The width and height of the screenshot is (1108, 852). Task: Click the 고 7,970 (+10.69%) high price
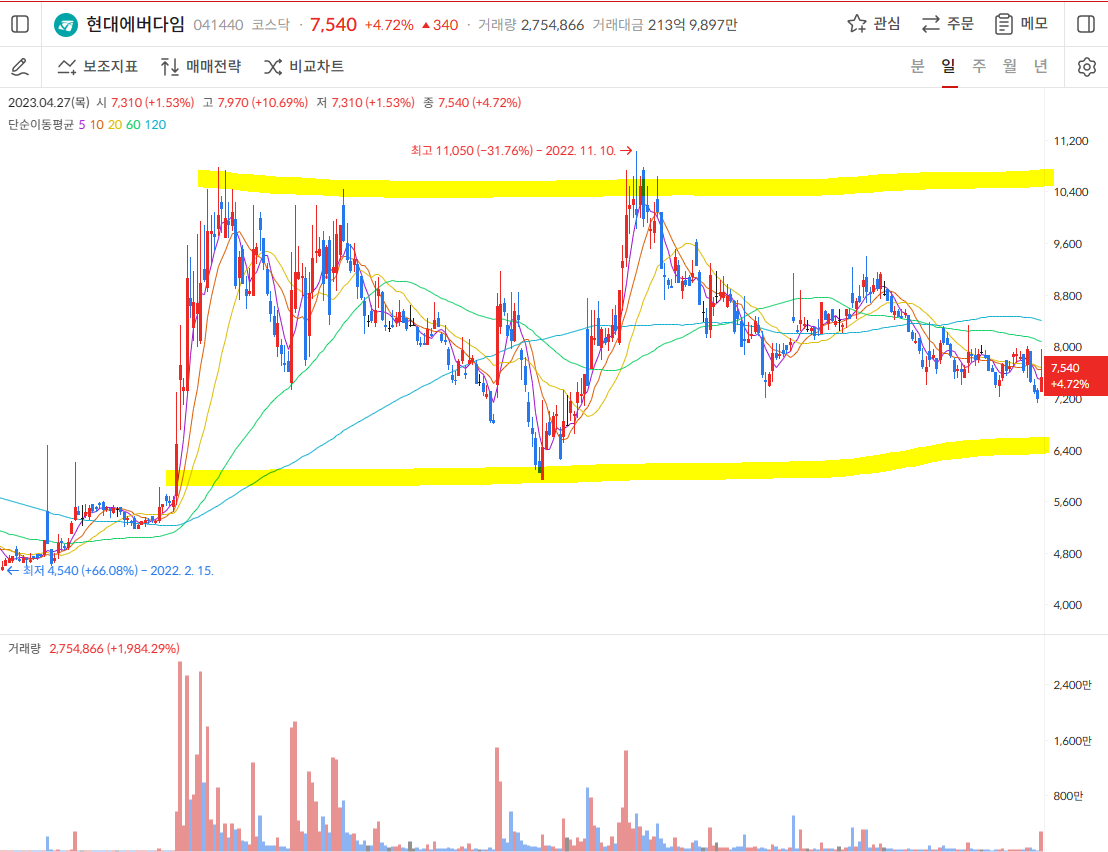pyautogui.click(x=255, y=103)
